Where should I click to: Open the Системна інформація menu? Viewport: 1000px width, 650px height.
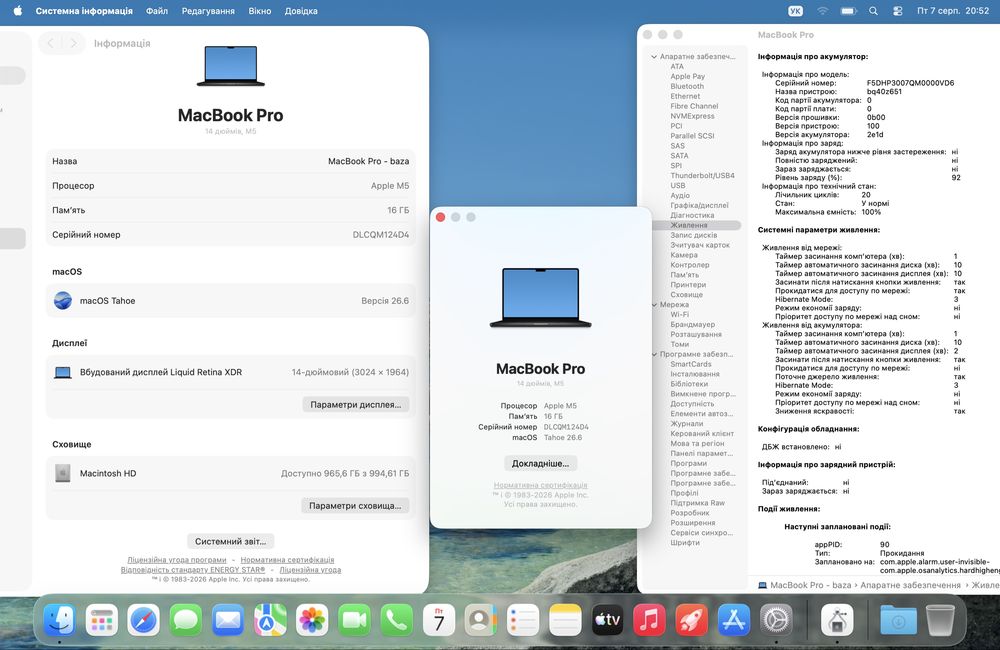coord(84,11)
